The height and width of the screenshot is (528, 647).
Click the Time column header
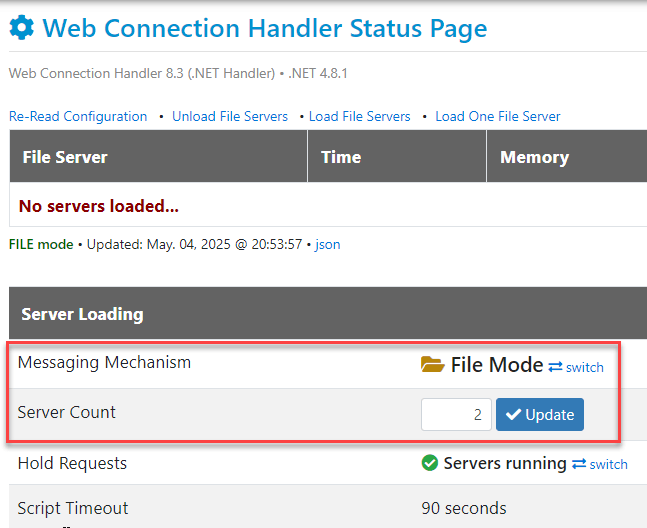click(397, 156)
